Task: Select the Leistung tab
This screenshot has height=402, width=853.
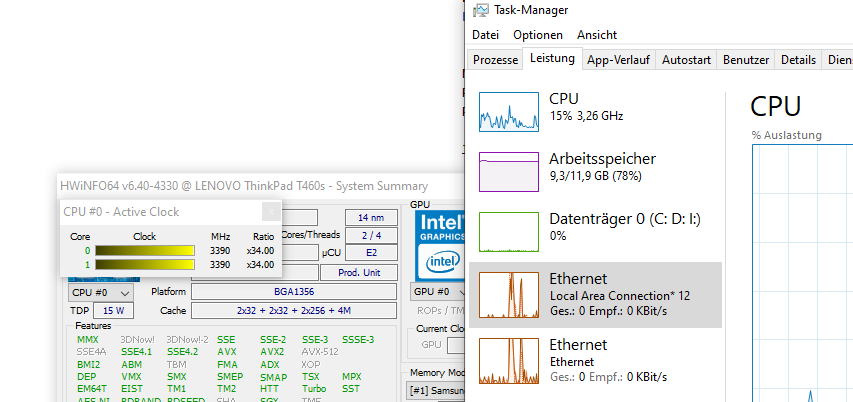Action: [x=552, y=58]
